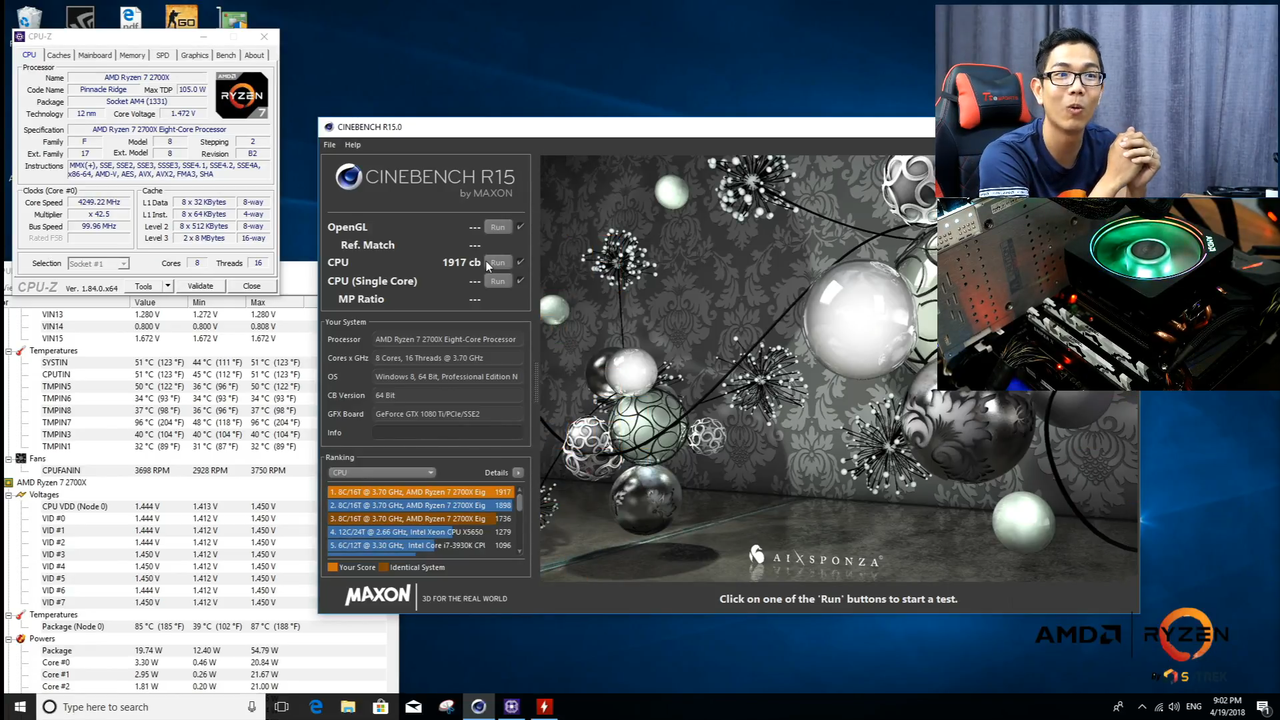The width and height of the screenshot is (1280, 720).
Task: Open the Help menu in Cinebench
Action: coord(353,145)
